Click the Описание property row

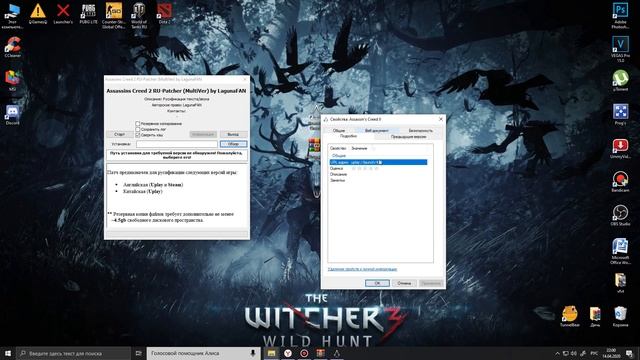(x=378, y=174)
